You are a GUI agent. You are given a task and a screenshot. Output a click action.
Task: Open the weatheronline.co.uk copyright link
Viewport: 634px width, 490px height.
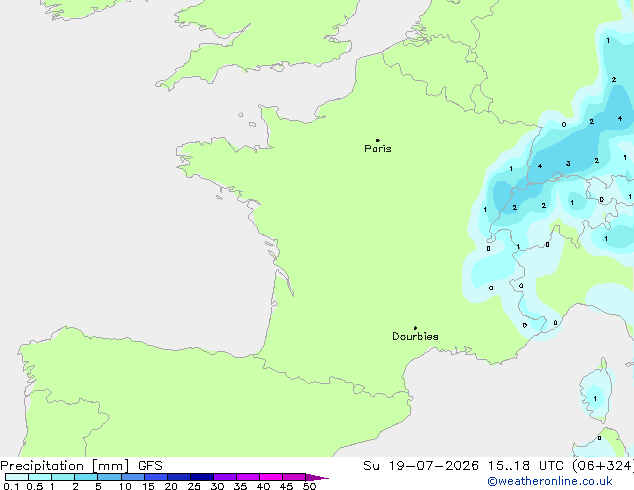tap(549, 481)
